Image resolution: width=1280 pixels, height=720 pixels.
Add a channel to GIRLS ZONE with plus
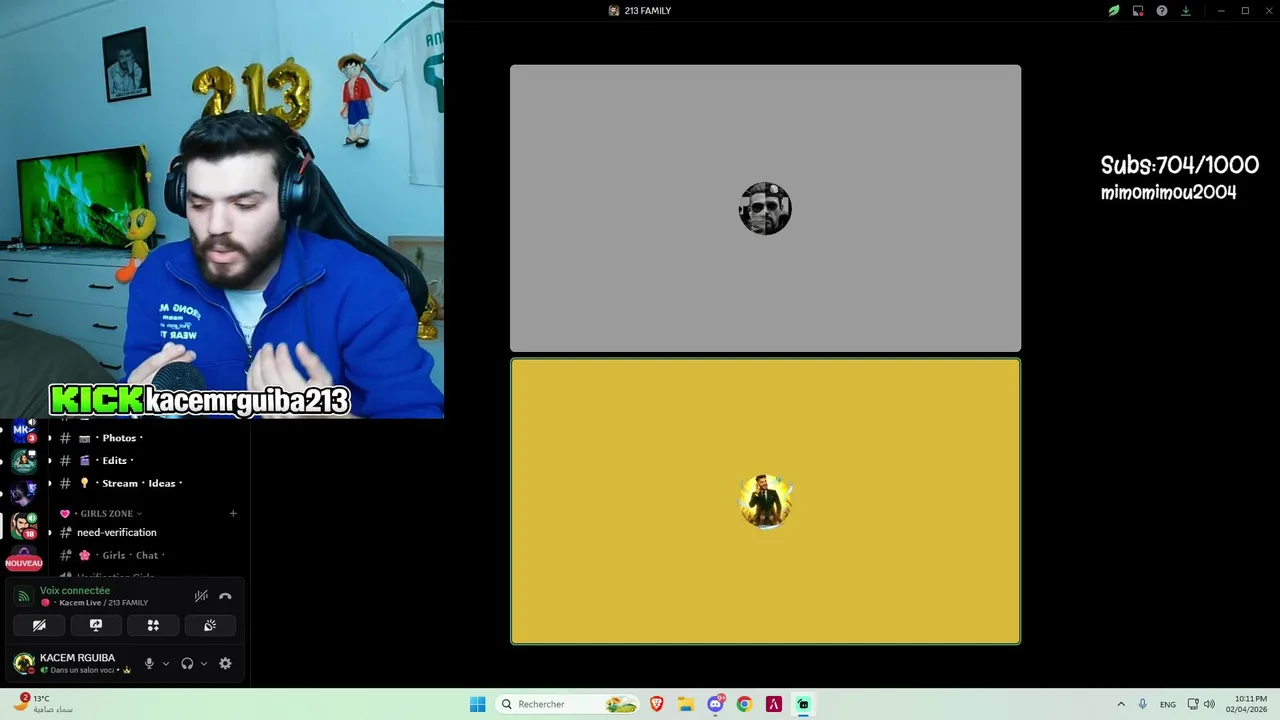click(x=233, y=513)
